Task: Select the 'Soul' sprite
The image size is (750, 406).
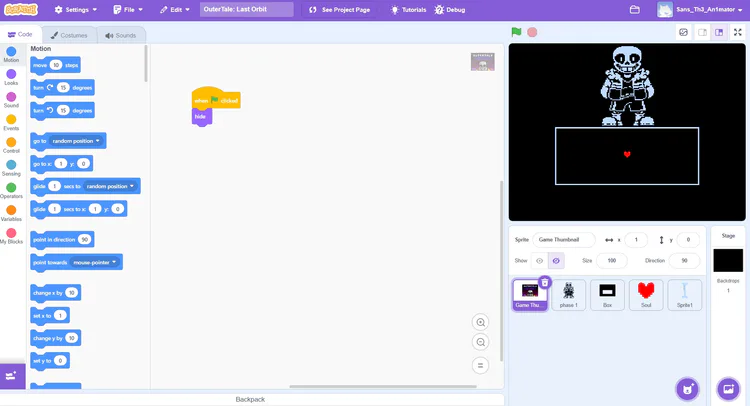Action: coord(646,295)
